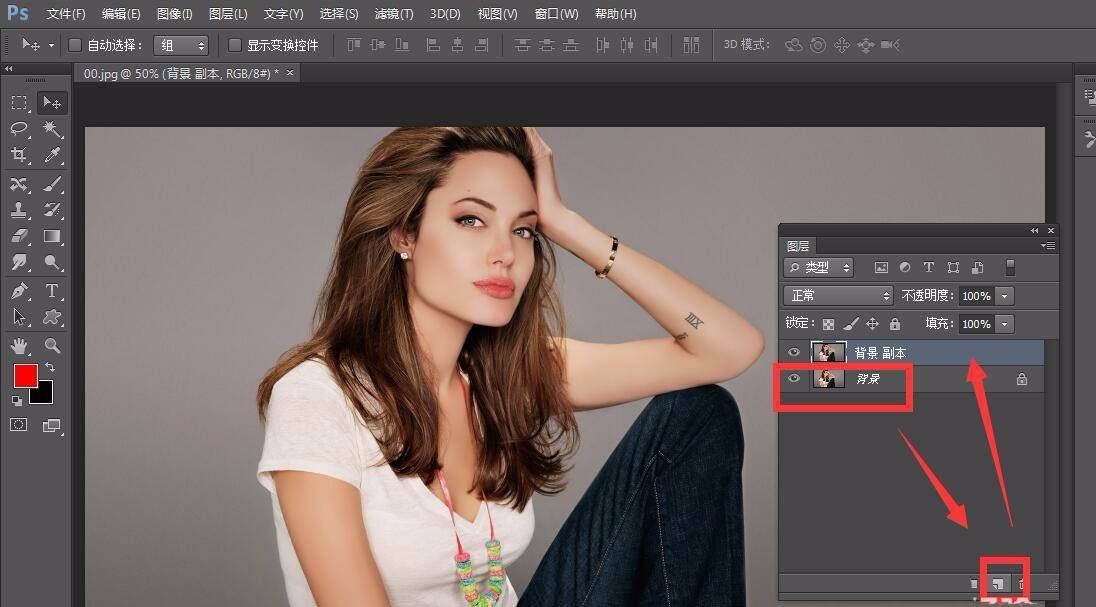Select the Lasso tool
This screenshot has height=607, width=1096.
point(18,129)
